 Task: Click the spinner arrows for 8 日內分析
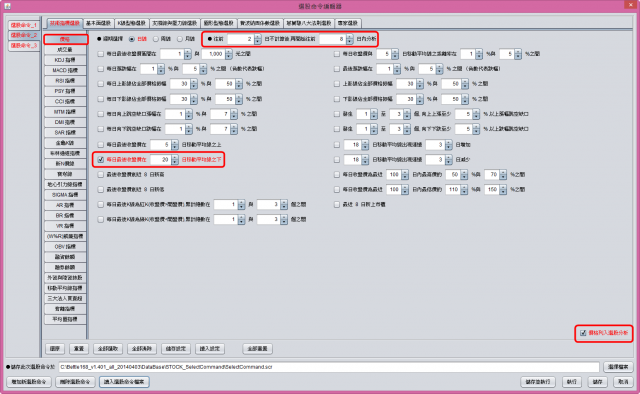click(350, 39)
